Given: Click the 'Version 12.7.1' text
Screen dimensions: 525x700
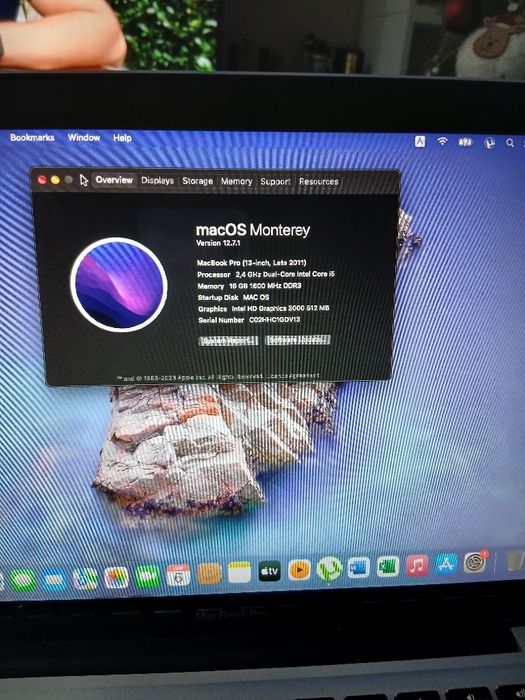Looking at the screenshot, I should (x=218, y=243).
